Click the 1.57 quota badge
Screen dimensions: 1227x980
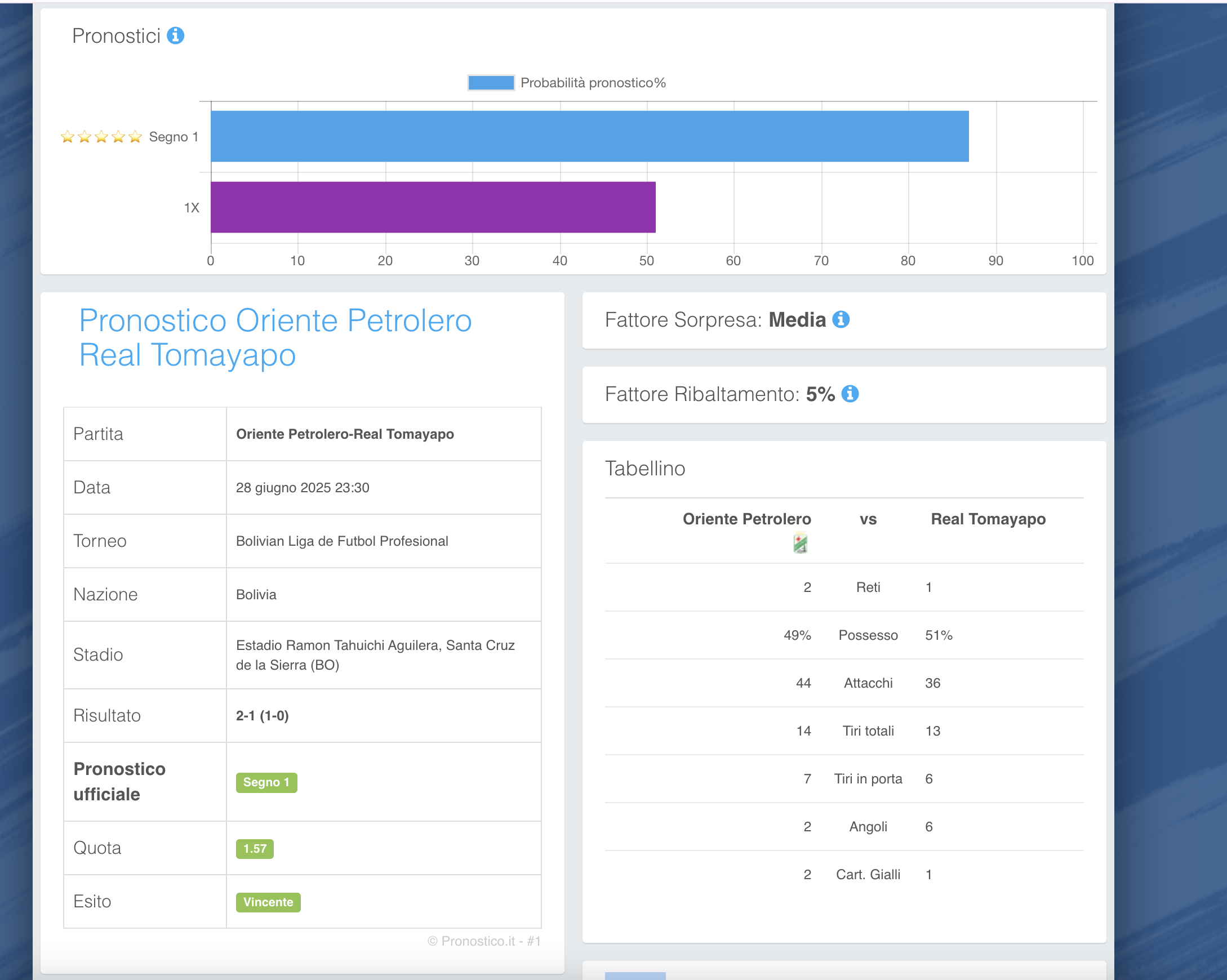255,849
